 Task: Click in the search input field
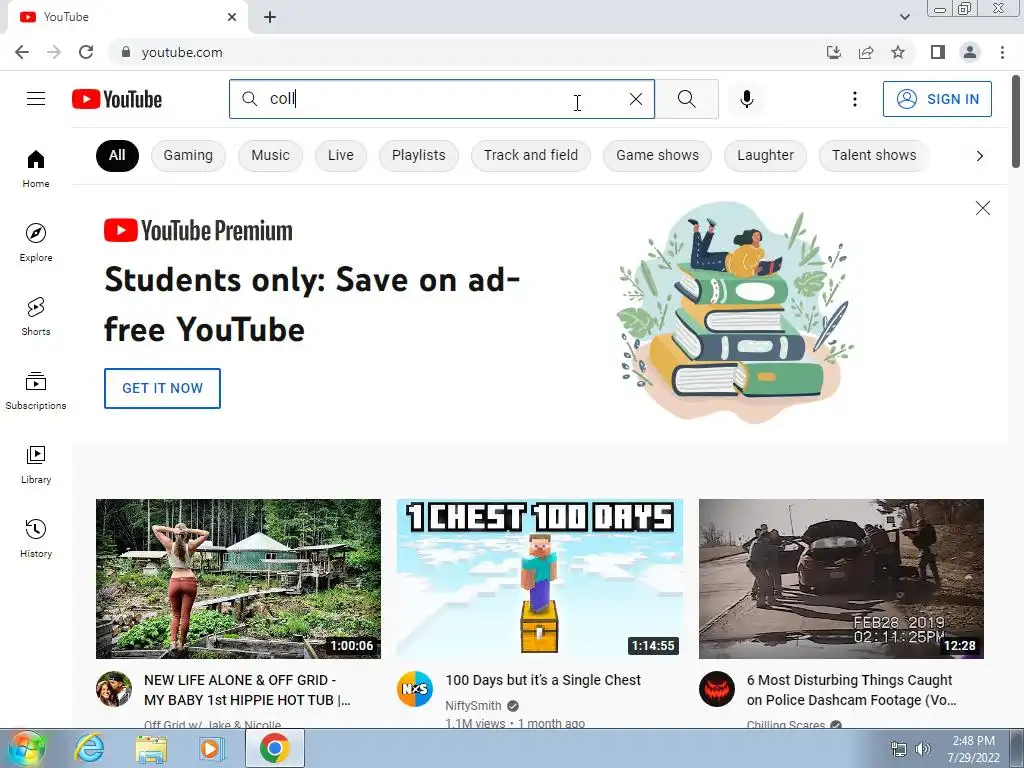tap(441, 99)
